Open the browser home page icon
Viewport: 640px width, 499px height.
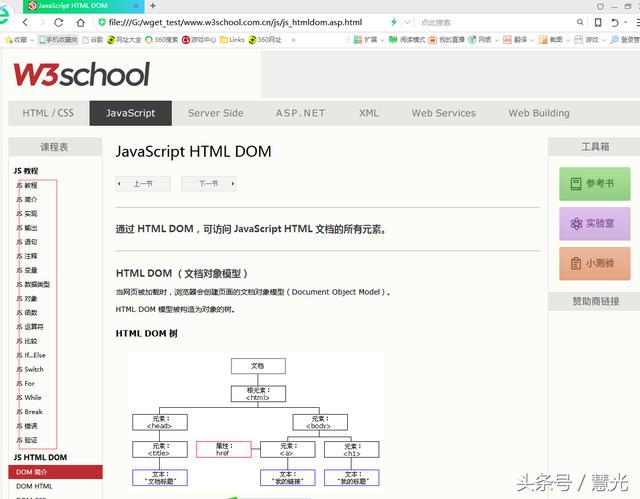80,22
